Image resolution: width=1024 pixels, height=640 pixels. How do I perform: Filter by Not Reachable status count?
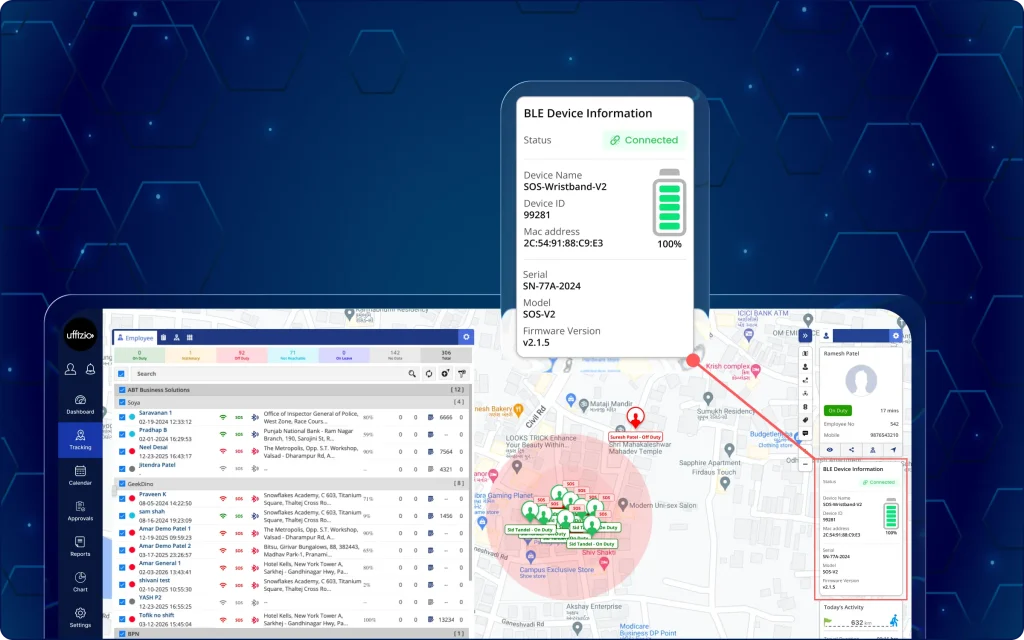click(x=293, y=355)
